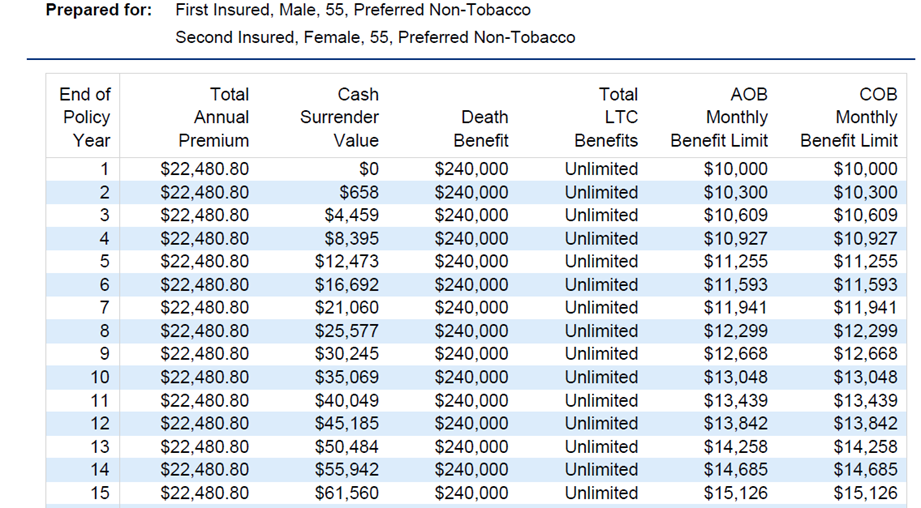Select the Second Insured details line
This screenshot has height=508, width=921.
point(375,38)
